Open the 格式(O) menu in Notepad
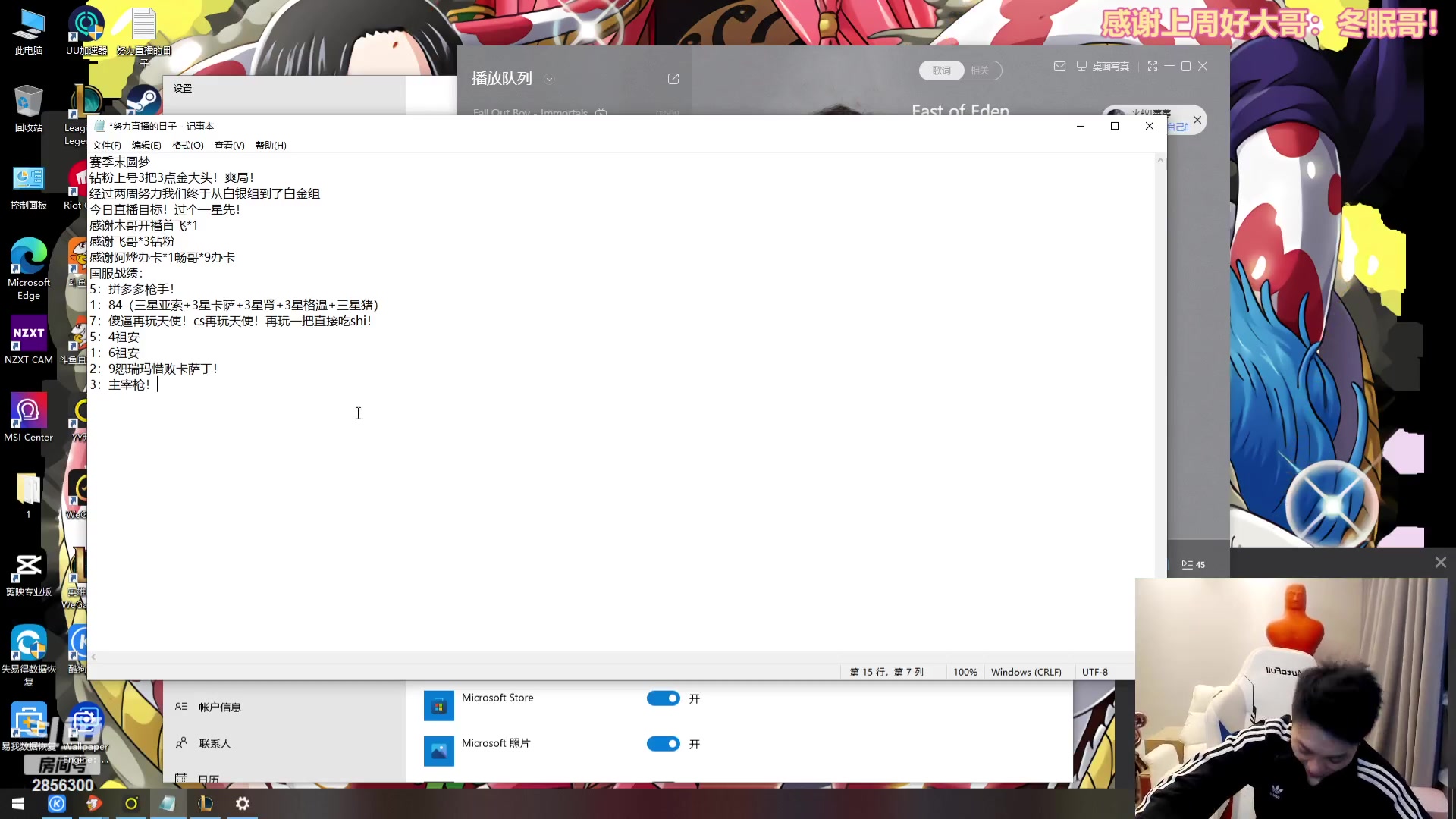1456x819 pixels. (187, 145)
